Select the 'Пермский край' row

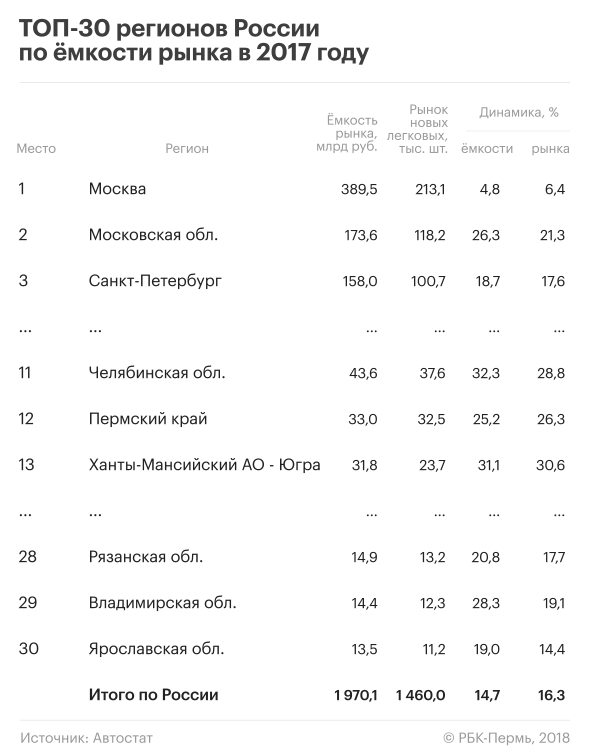coord(295,418)
